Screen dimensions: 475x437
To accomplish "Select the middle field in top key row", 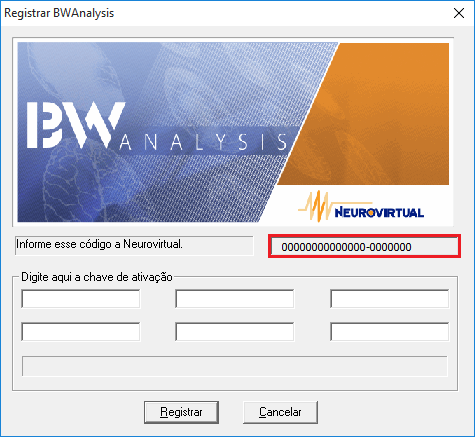I will pyautogui.click(x=235, y=299).
